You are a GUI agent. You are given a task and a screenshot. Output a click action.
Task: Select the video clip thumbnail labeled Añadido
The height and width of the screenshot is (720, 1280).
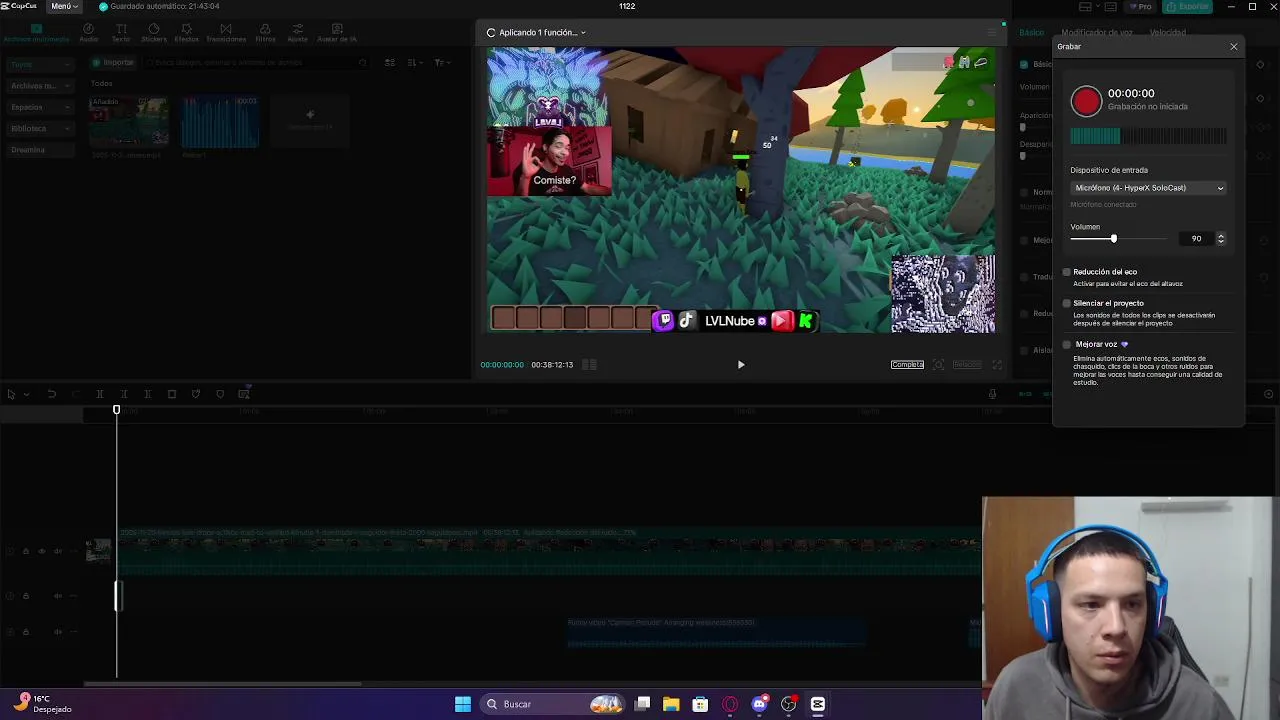[x=128, y=122]
